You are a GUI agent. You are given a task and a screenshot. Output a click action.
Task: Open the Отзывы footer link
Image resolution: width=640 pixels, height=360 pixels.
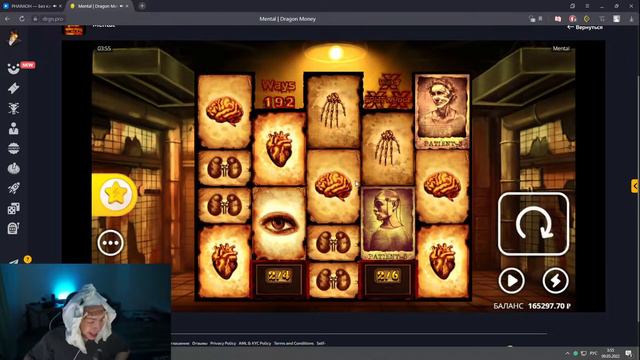tap(200, 343)
